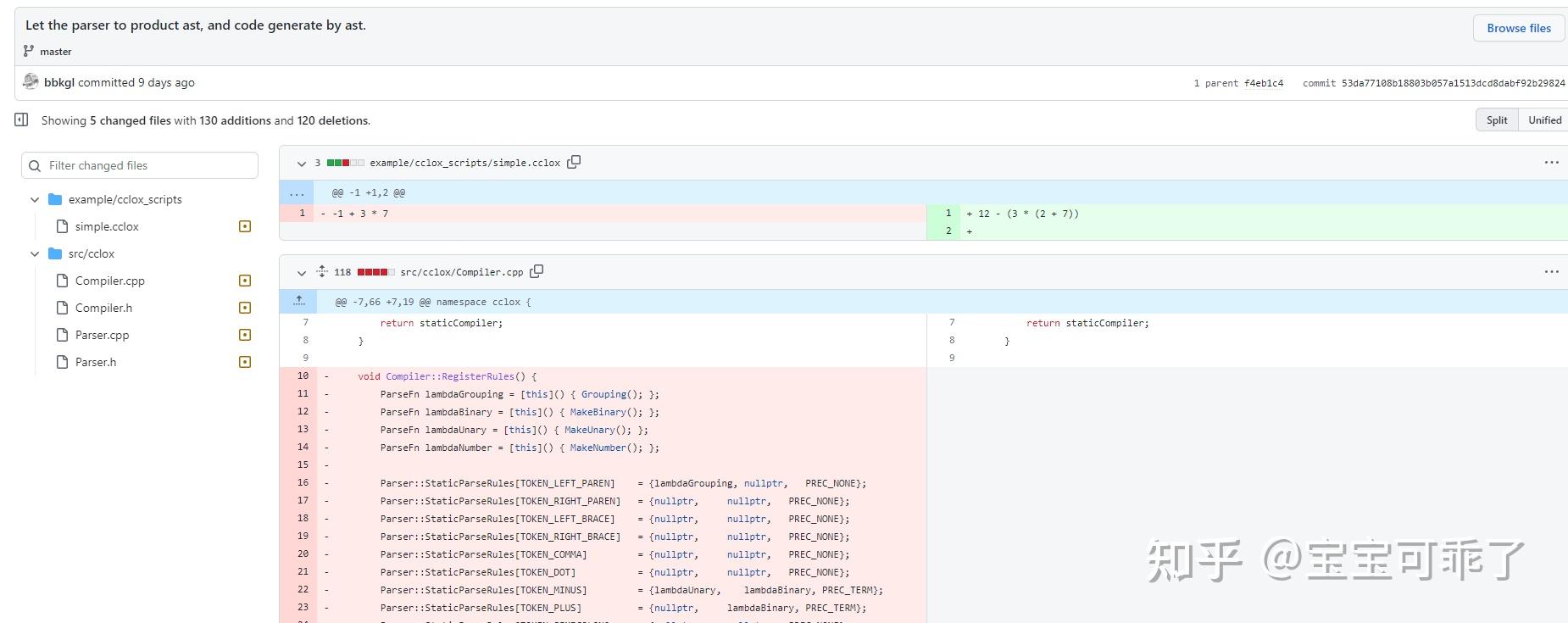Expand the collapsed hunk in simple.cclox
The image size is (1568, 623).
pos(297,192)
